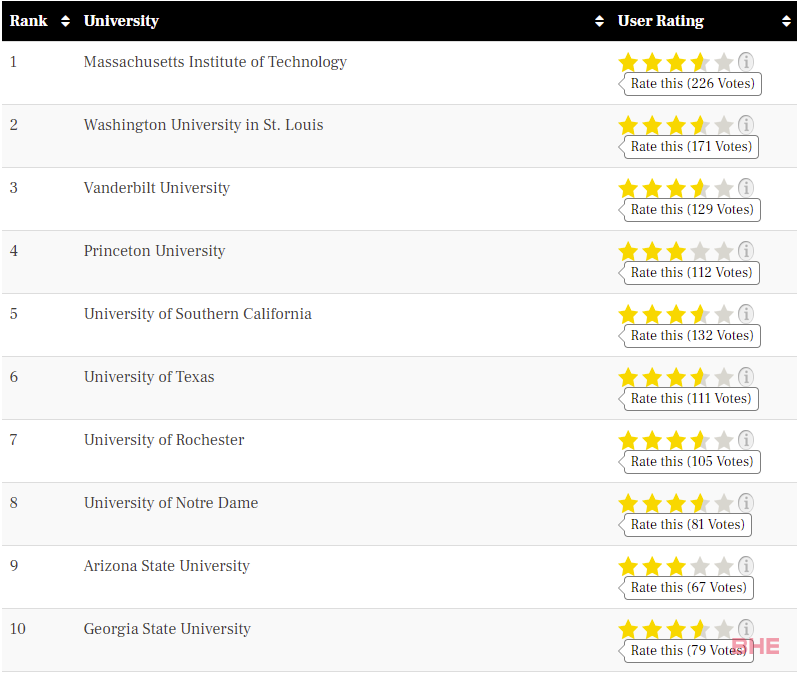The width and height of the screenshot is (799, 674).
Task: Click info icon for University of Rochester
Action: [746, 440]
